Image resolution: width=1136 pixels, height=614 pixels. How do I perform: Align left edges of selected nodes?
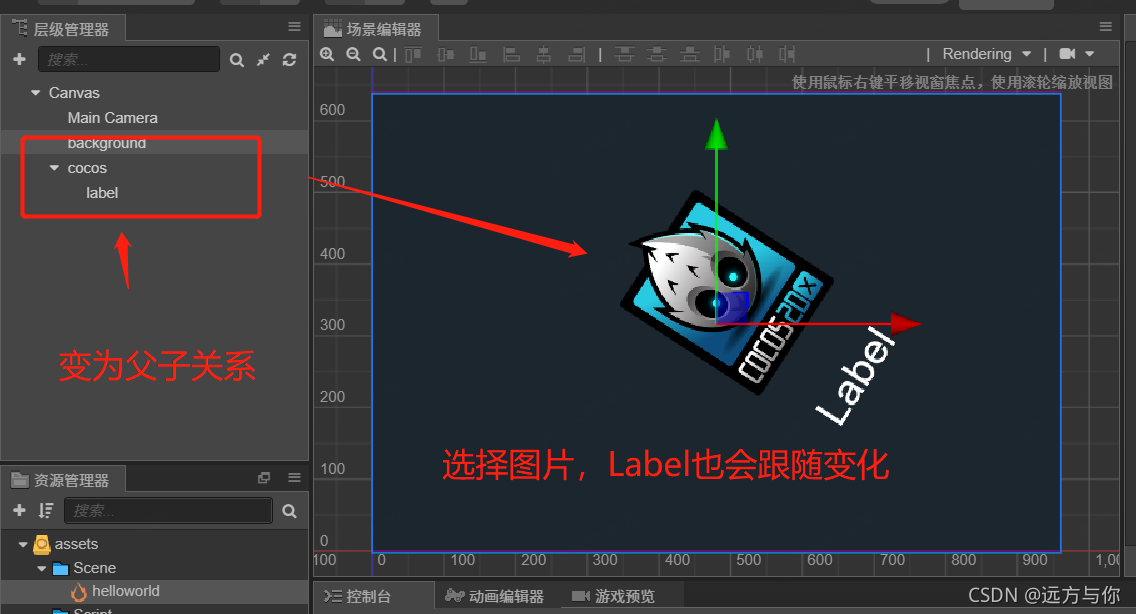(511, 54)
